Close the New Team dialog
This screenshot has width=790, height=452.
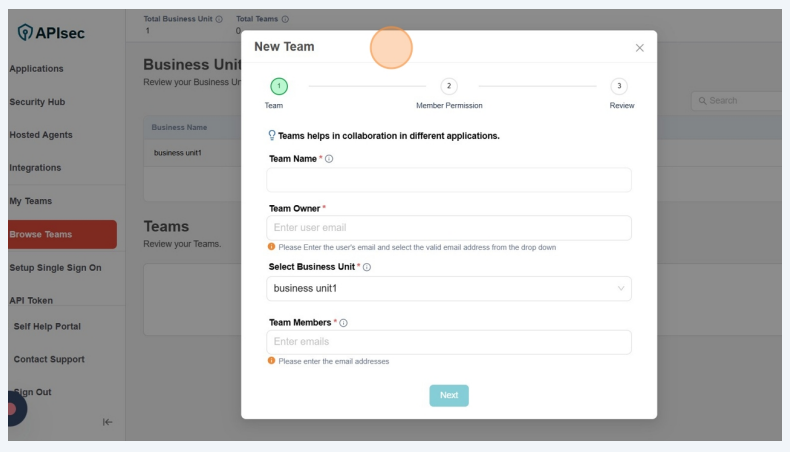[639, 48]
